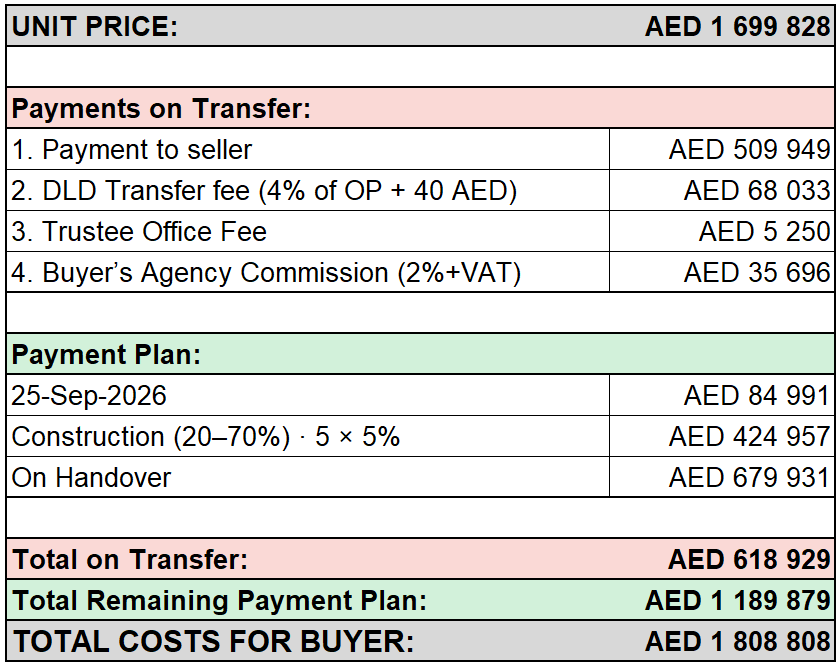Select the 25-Sep-2026 date cell
The height and width of the screenshot is (670, 839).
308,395
